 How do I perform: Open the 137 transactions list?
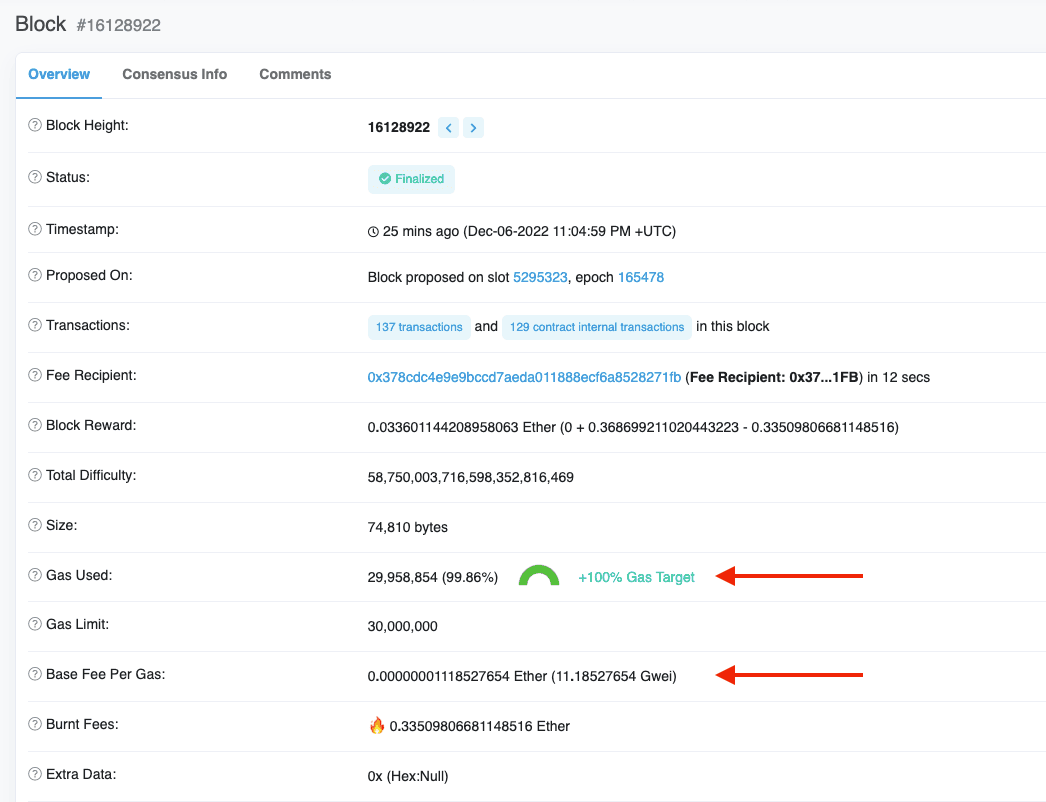[x=419, y=327]
